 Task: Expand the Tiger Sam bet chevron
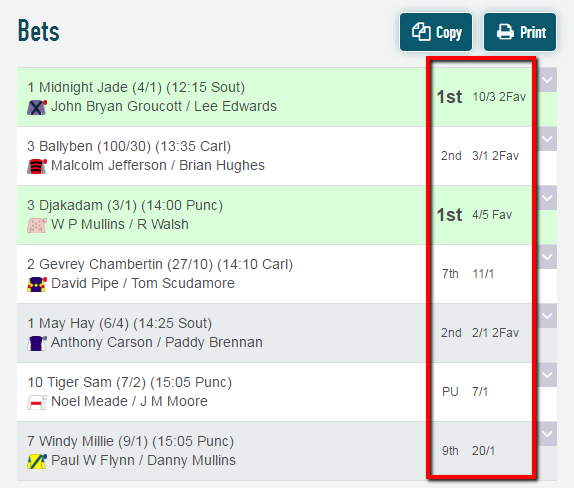pos(547,375)
